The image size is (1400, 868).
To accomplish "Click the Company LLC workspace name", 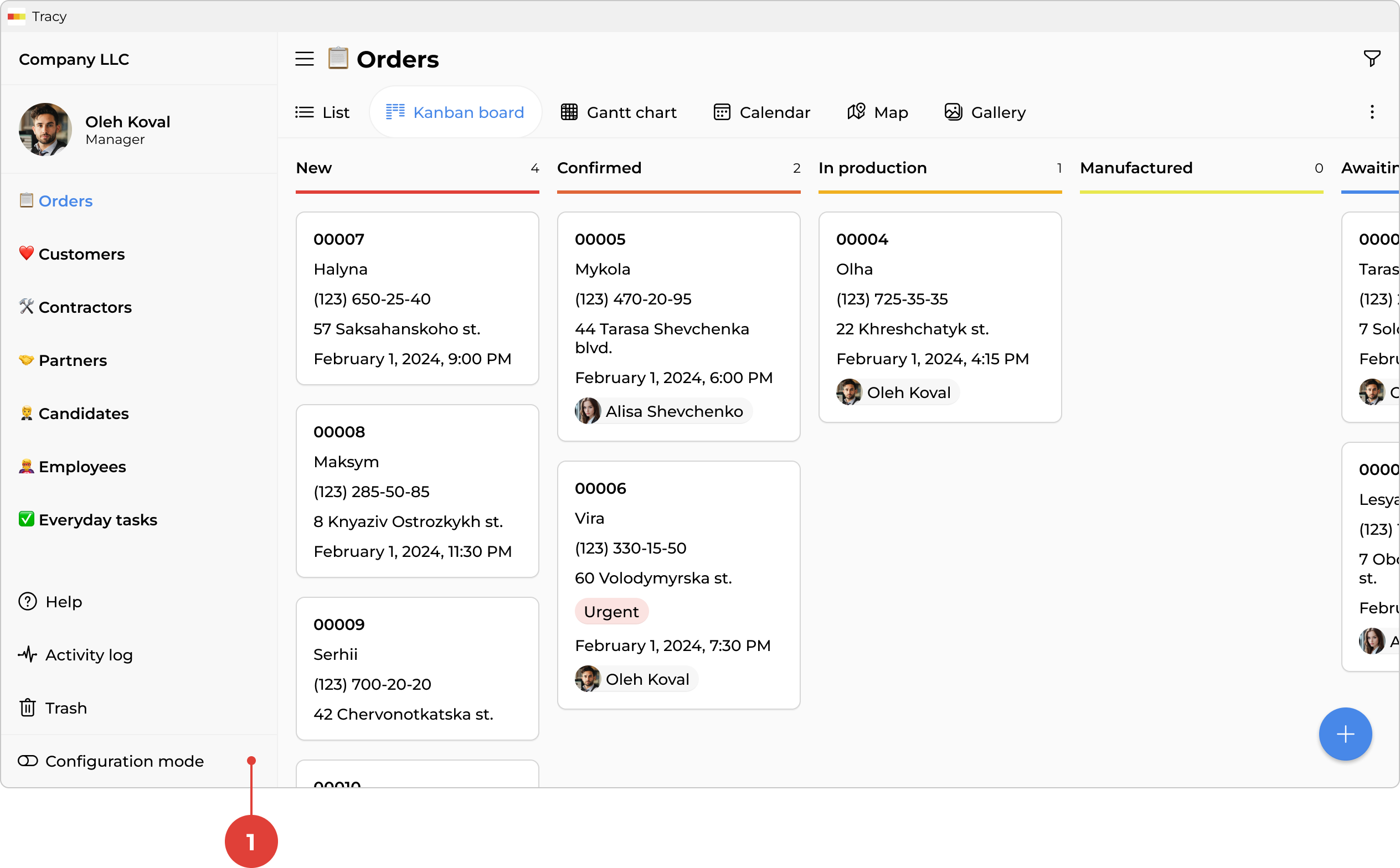I will pos(74,59).
